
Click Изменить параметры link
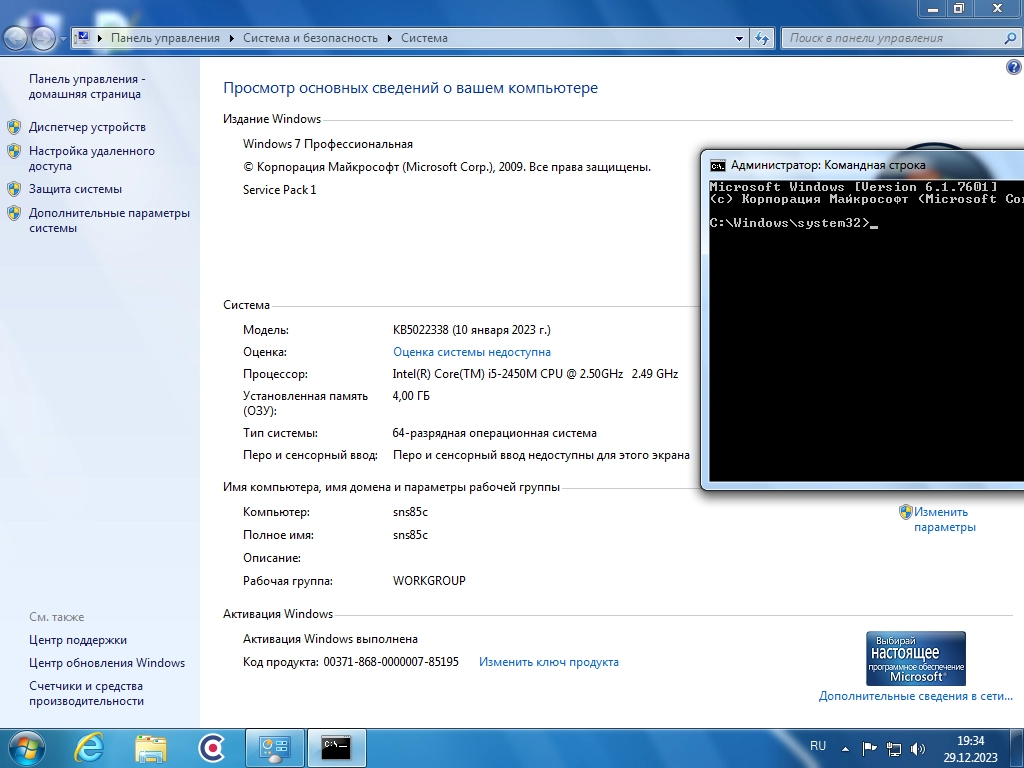tap(944, 519)
